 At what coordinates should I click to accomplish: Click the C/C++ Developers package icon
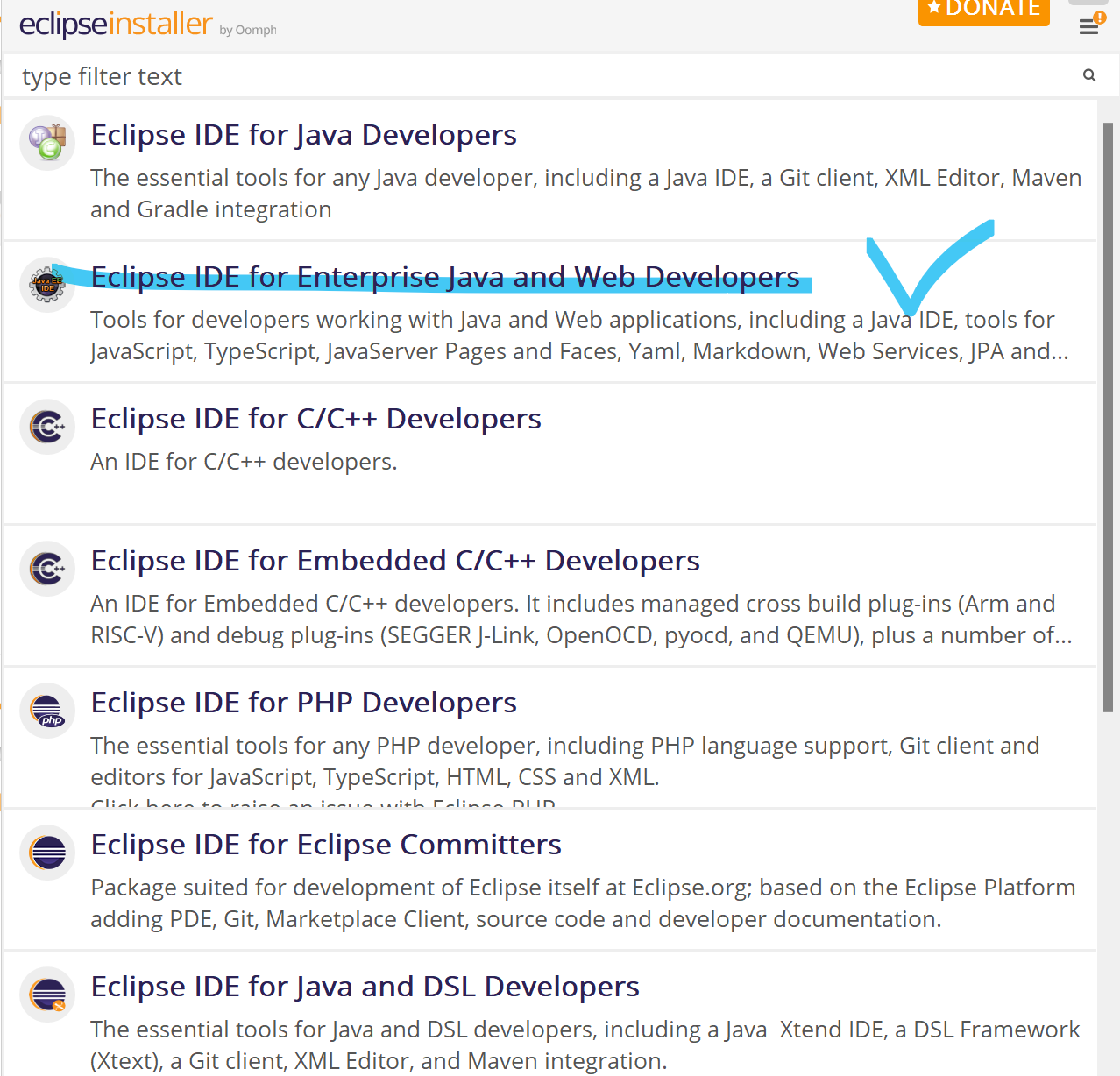[x=47, y=427]
